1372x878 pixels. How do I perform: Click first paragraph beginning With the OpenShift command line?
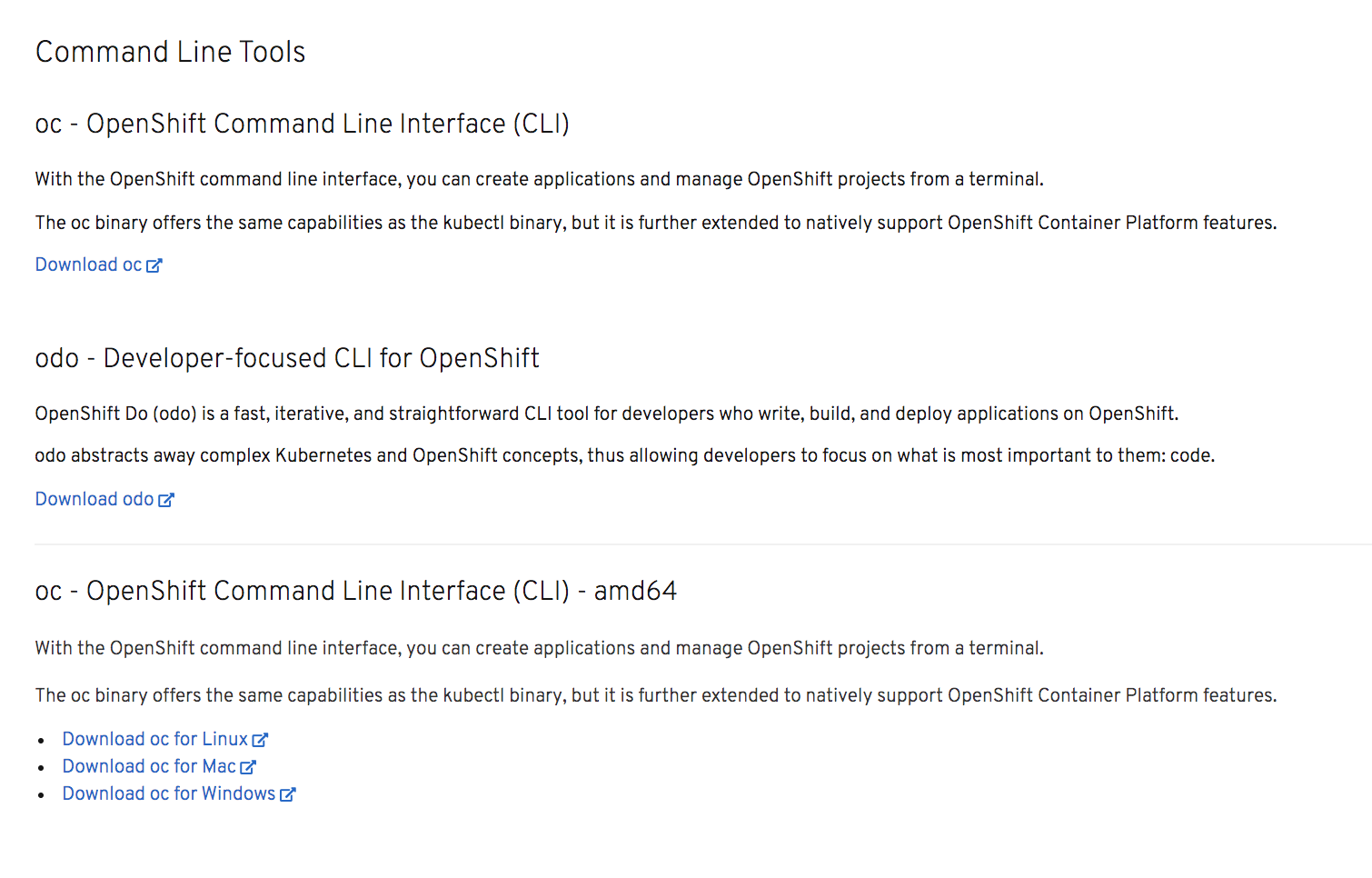(x=540, y=179)
